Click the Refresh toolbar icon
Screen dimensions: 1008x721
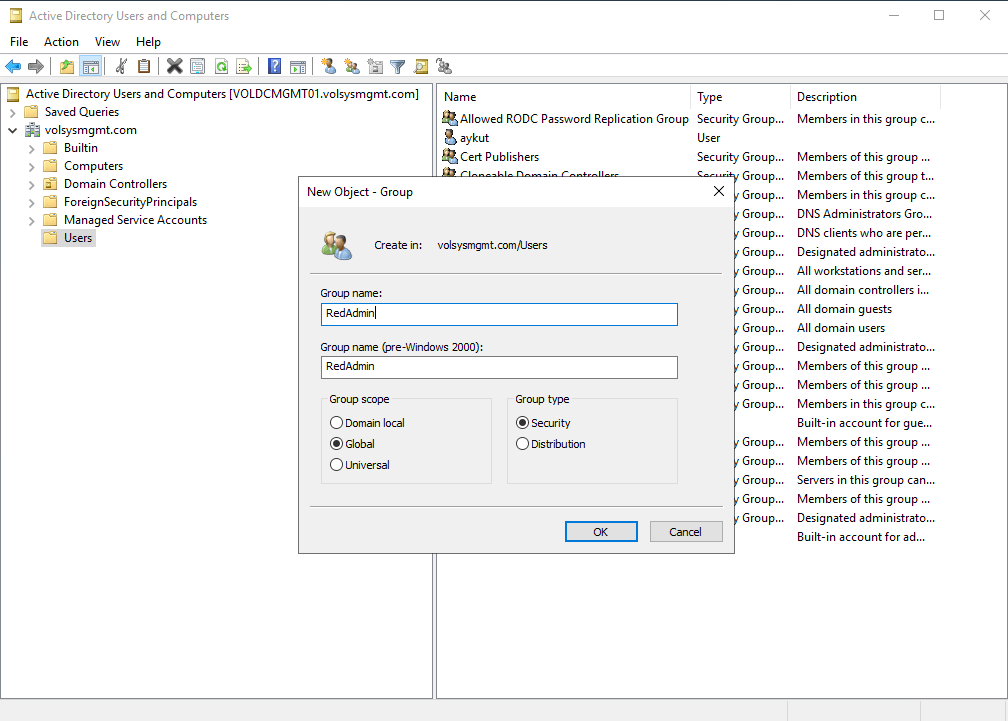[x=221, y=67]
